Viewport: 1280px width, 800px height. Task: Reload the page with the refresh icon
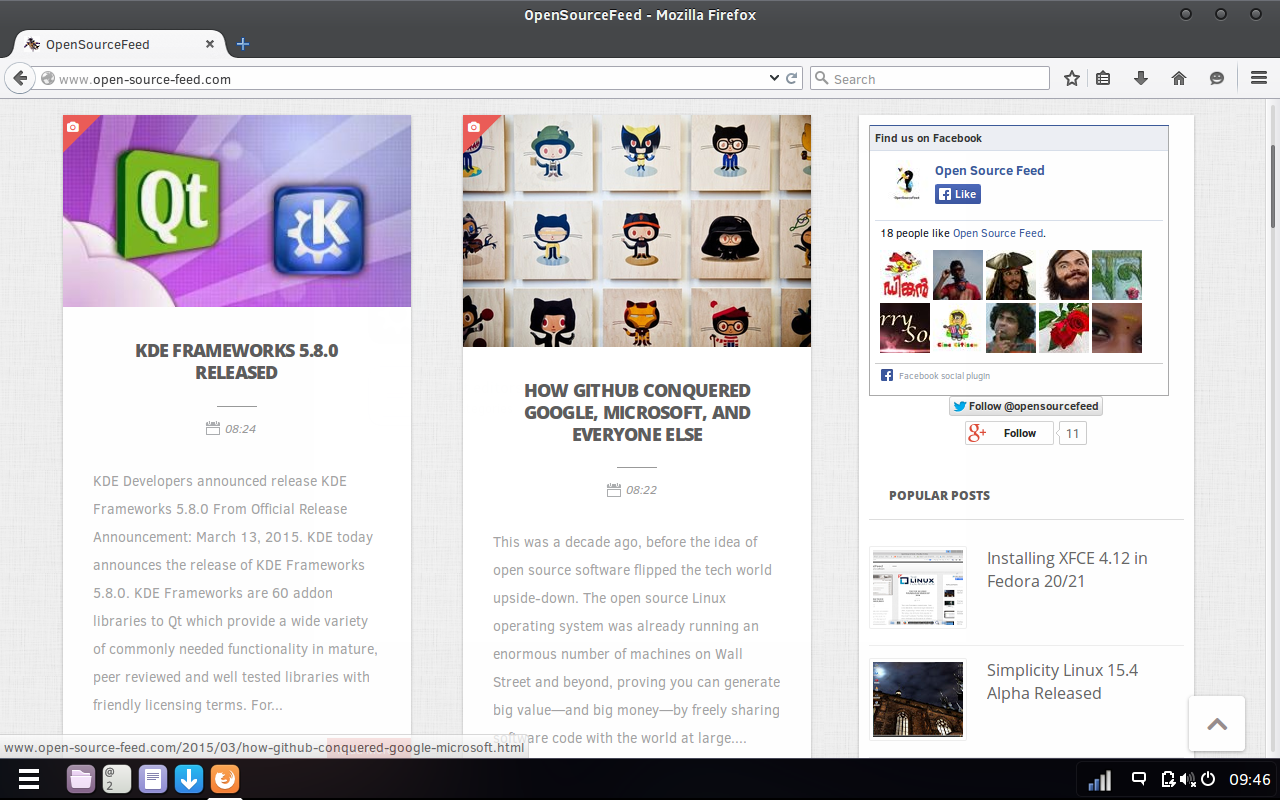click(x=792, y=78)
